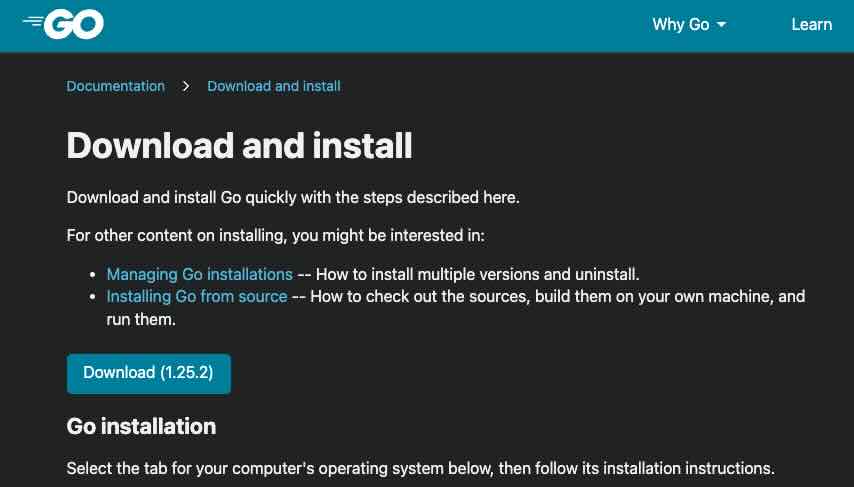The height and width of the screenshot is (487, 854).
Task: Go to the Learn section
Action: coord(811,24)
